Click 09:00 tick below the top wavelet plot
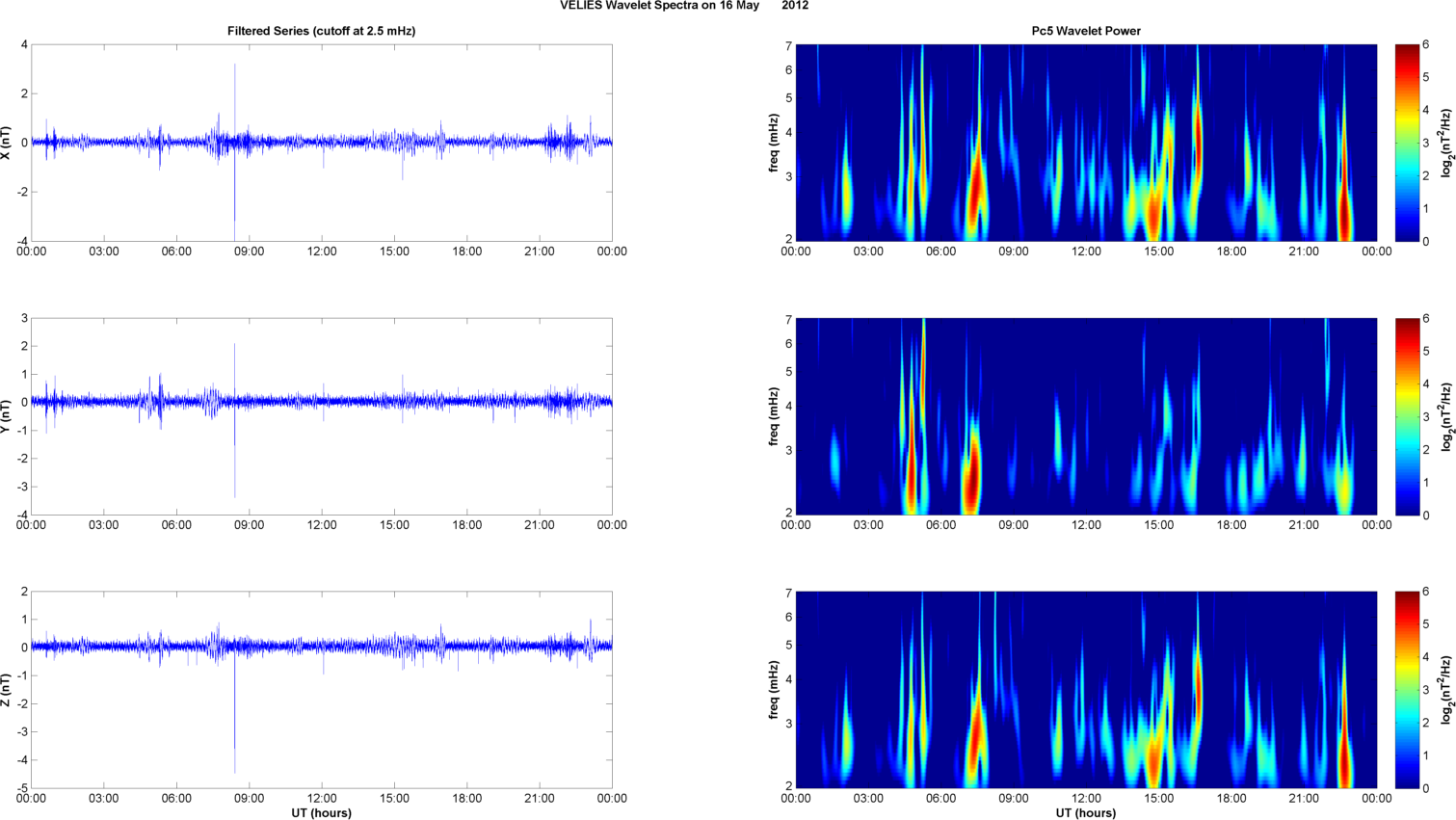Screen dimensions: 1456x820 pyautogui.click(x=1014, y=251)
